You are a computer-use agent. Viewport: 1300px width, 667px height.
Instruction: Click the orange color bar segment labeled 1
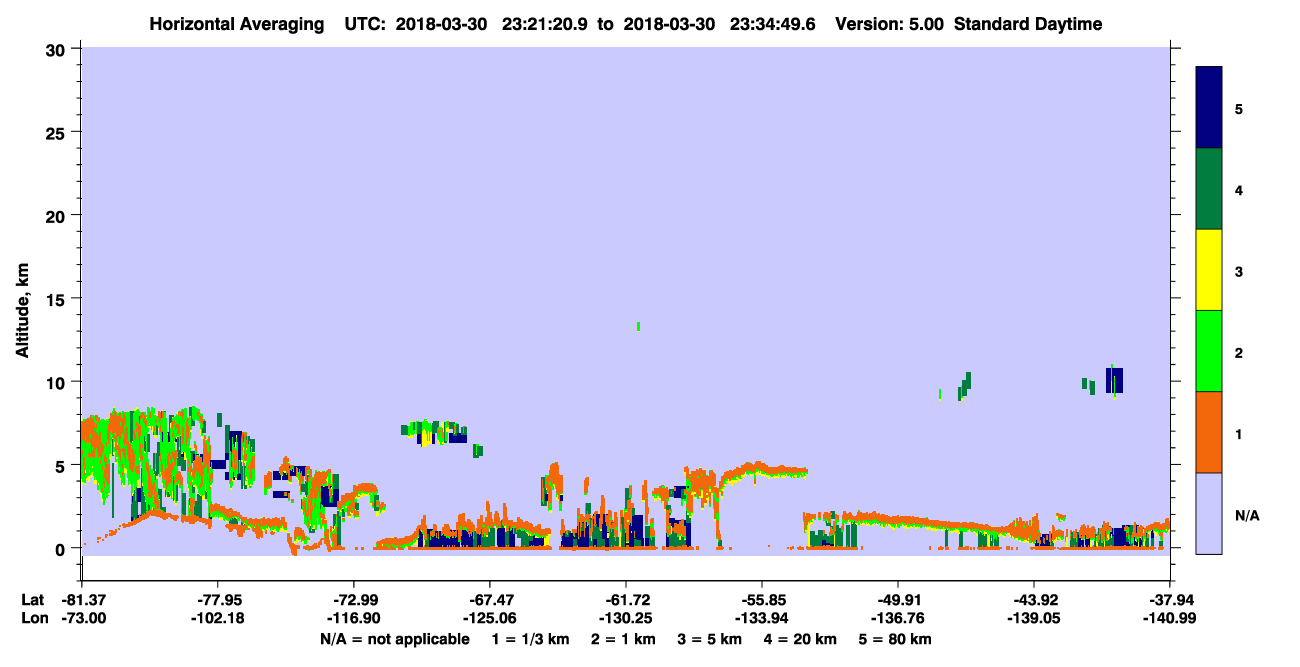pyautogui.click(x=1209, y=432)
